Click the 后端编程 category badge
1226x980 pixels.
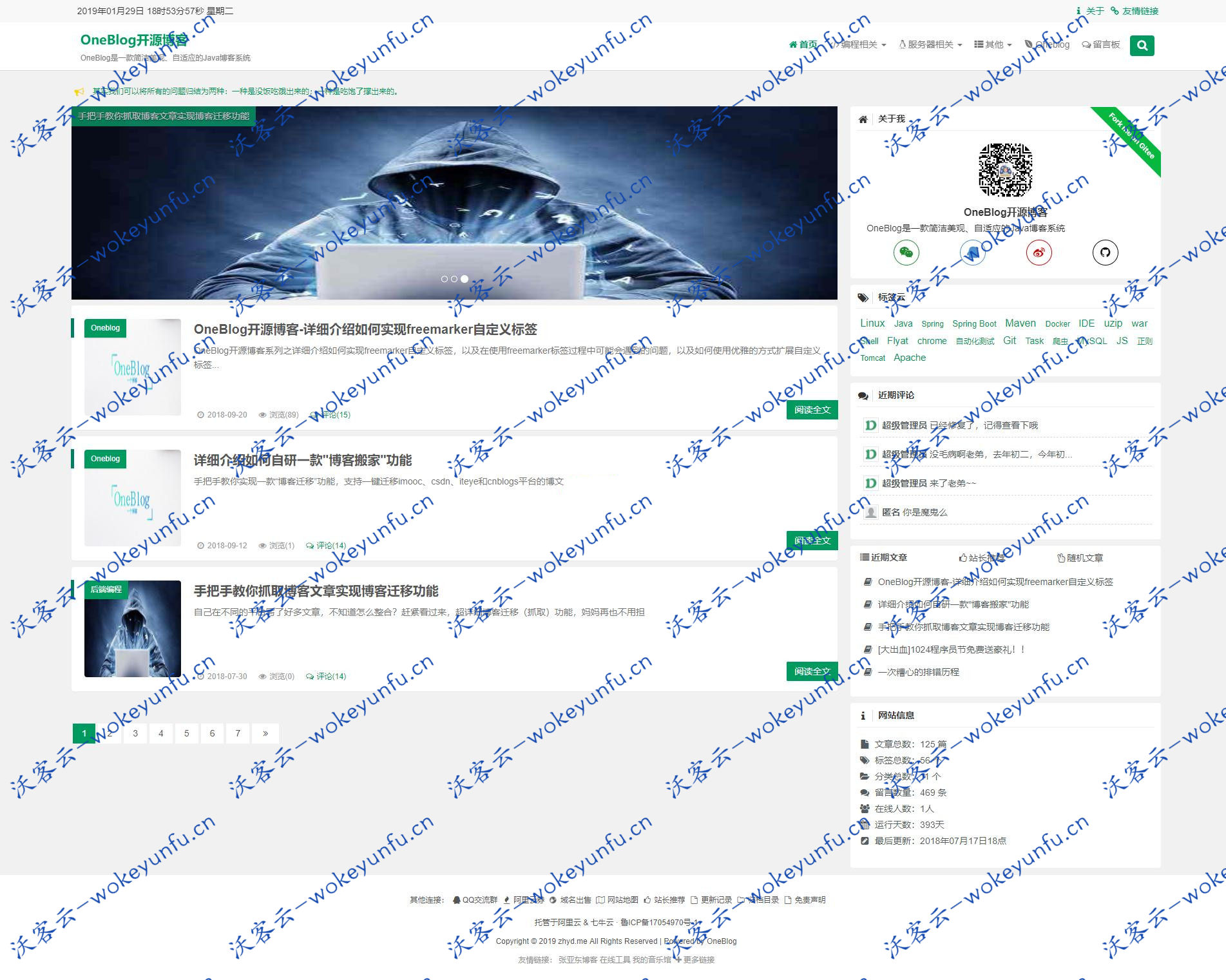click(x=106, y=590)
